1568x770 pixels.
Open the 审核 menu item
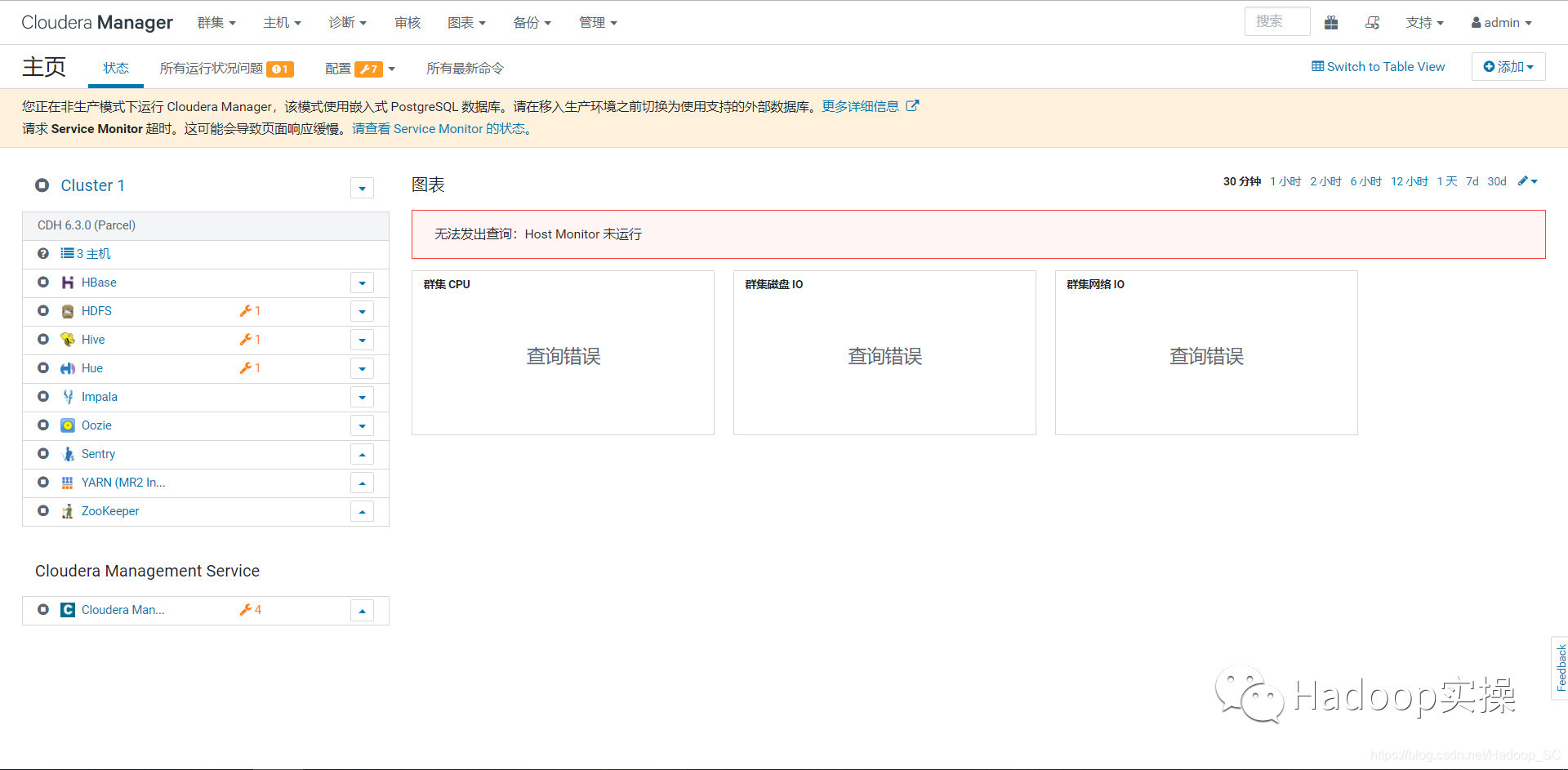pyautogui.click(x=407, y=23)
